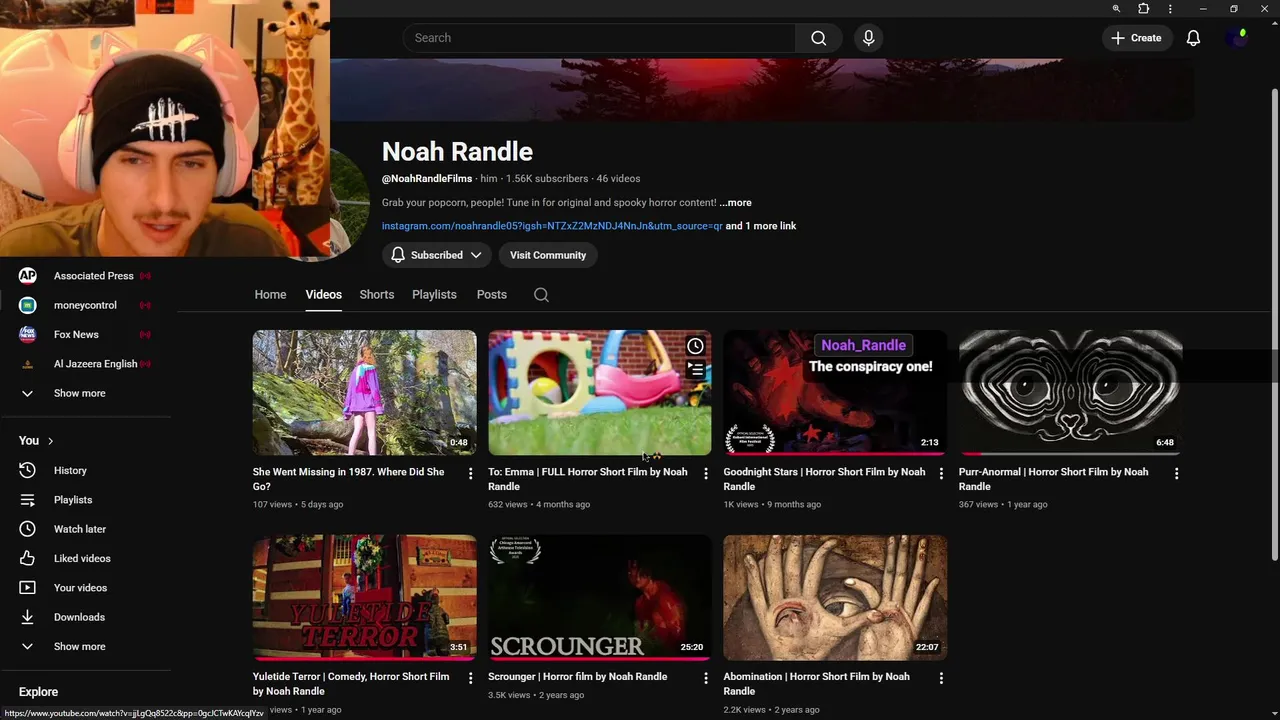Start voice search with microphone icon
Screen dimensions: 1280x720
(x=868, y=38)
